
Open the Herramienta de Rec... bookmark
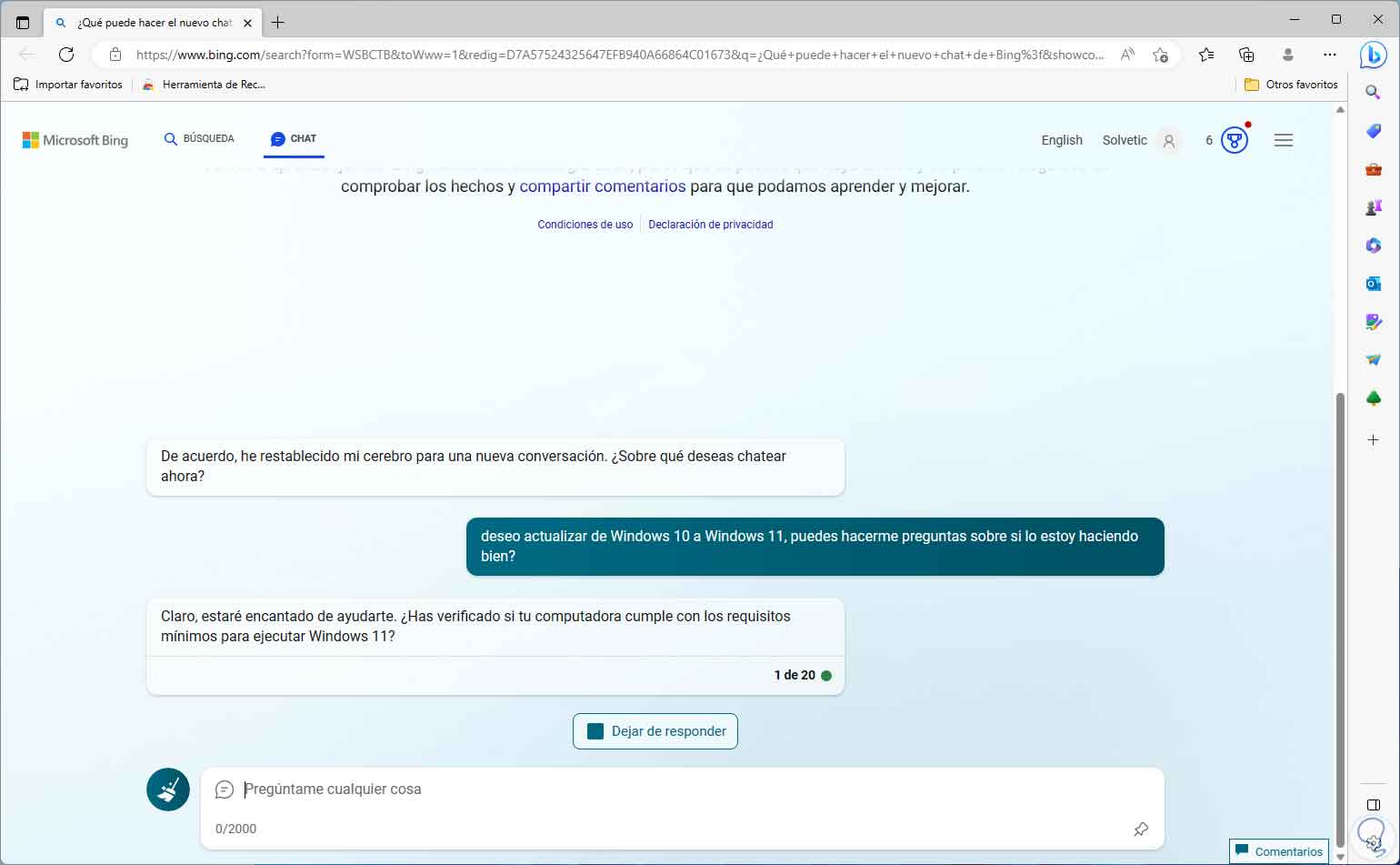click(x=204, y=85)
